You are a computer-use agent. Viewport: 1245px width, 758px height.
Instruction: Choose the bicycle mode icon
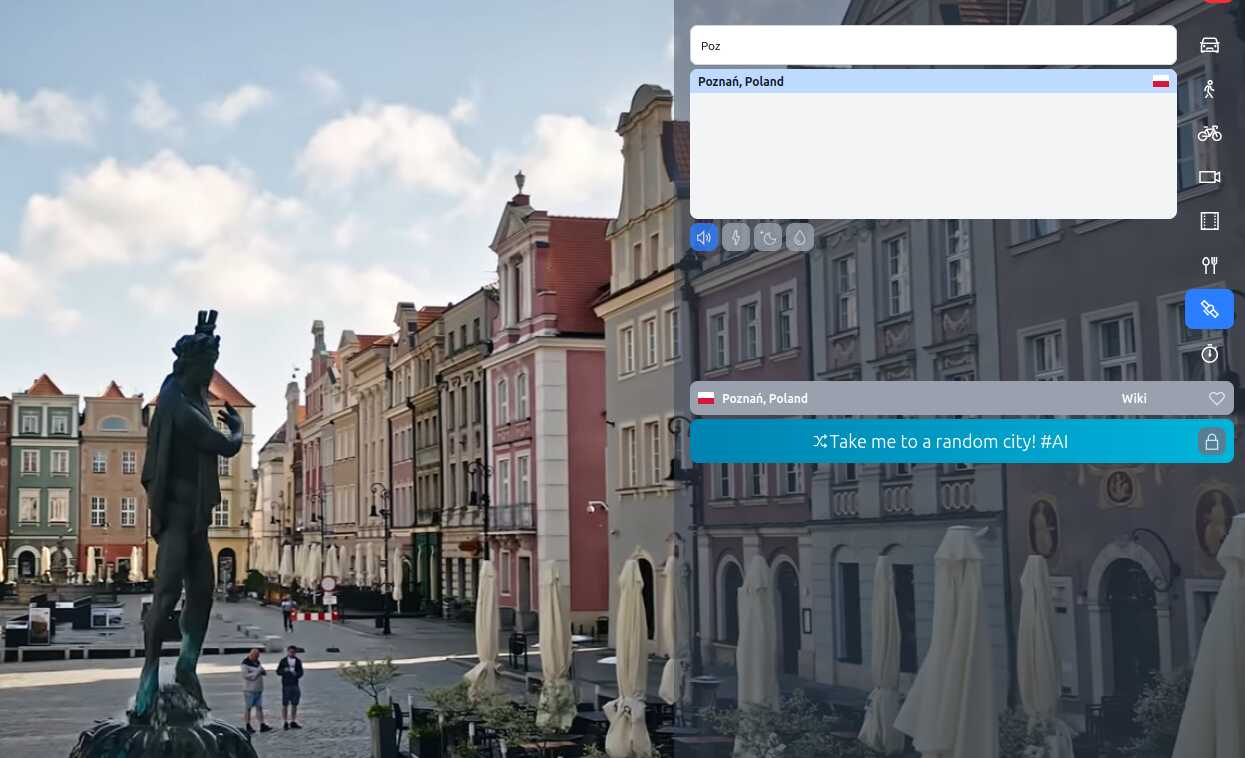[1209, 133]
